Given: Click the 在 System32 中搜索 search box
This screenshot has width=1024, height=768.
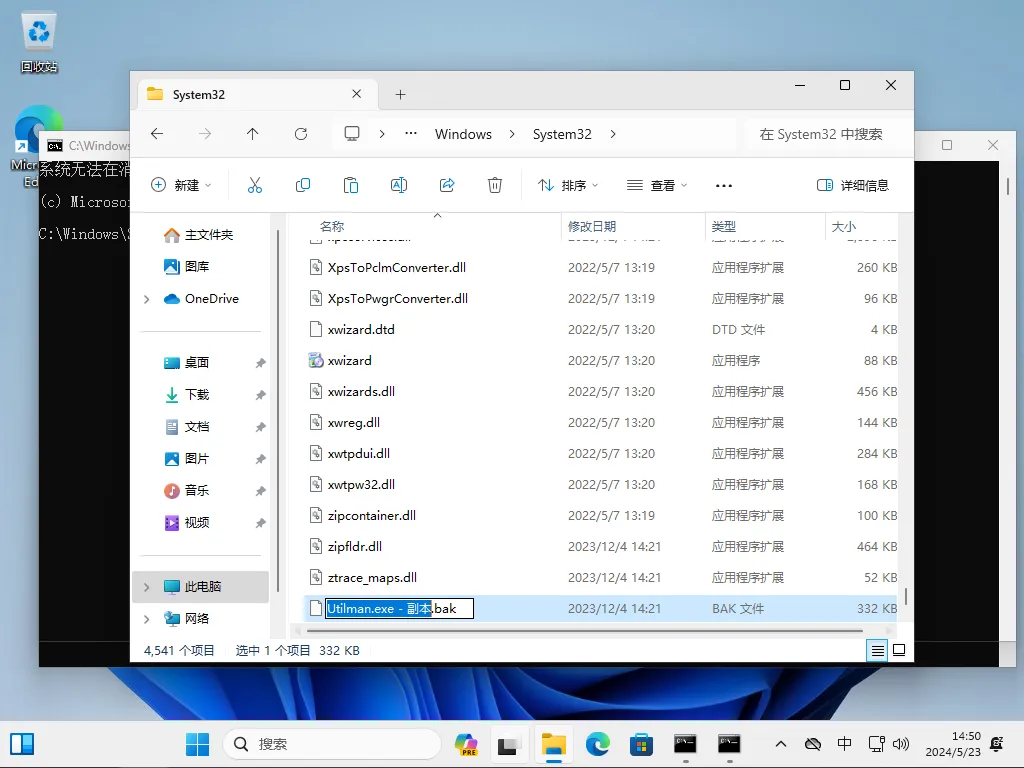Looking at the screenshot, I should click(827, 134).
